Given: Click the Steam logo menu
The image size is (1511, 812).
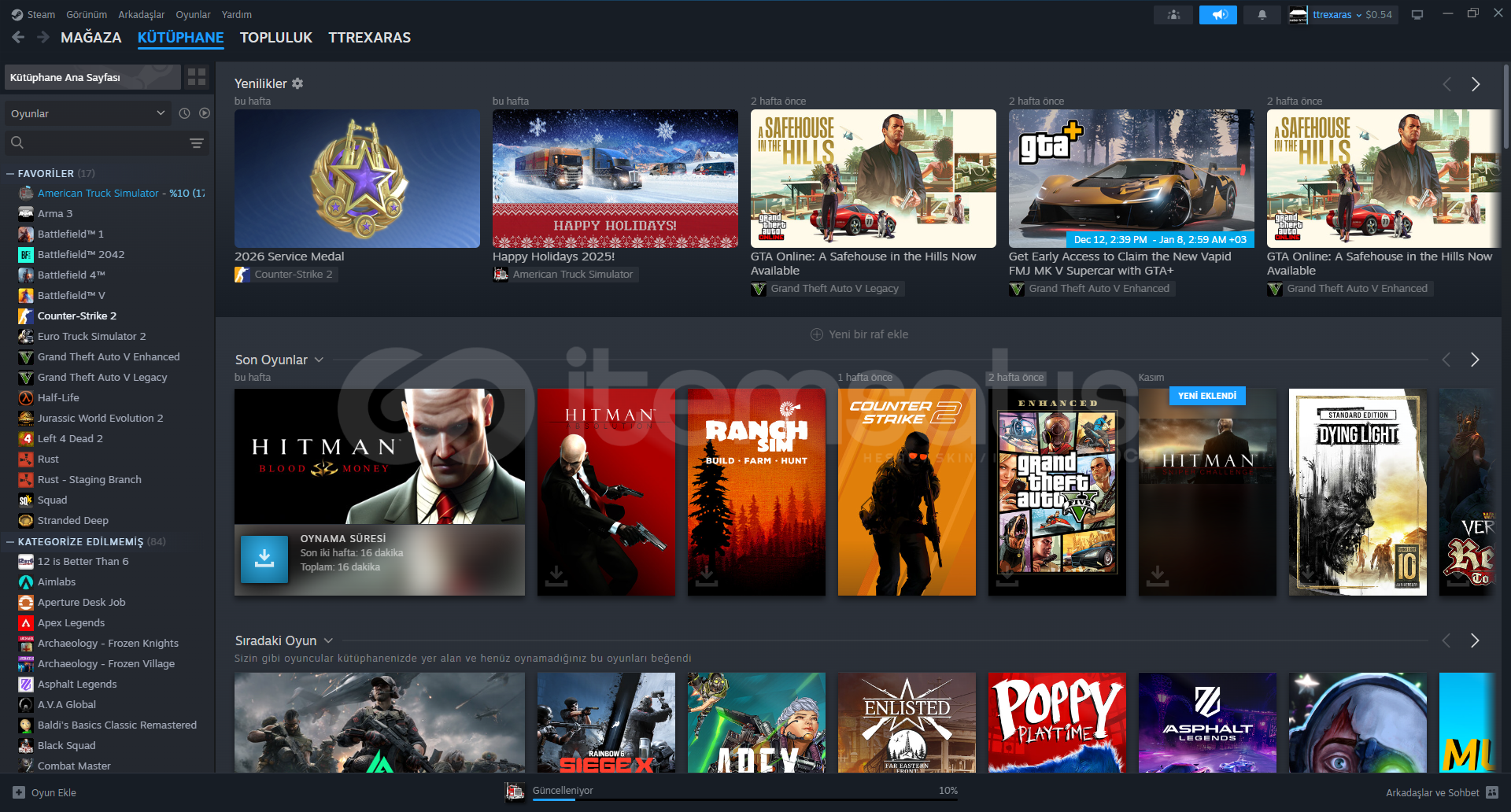Looking at the screenshot, I should 17,14.
